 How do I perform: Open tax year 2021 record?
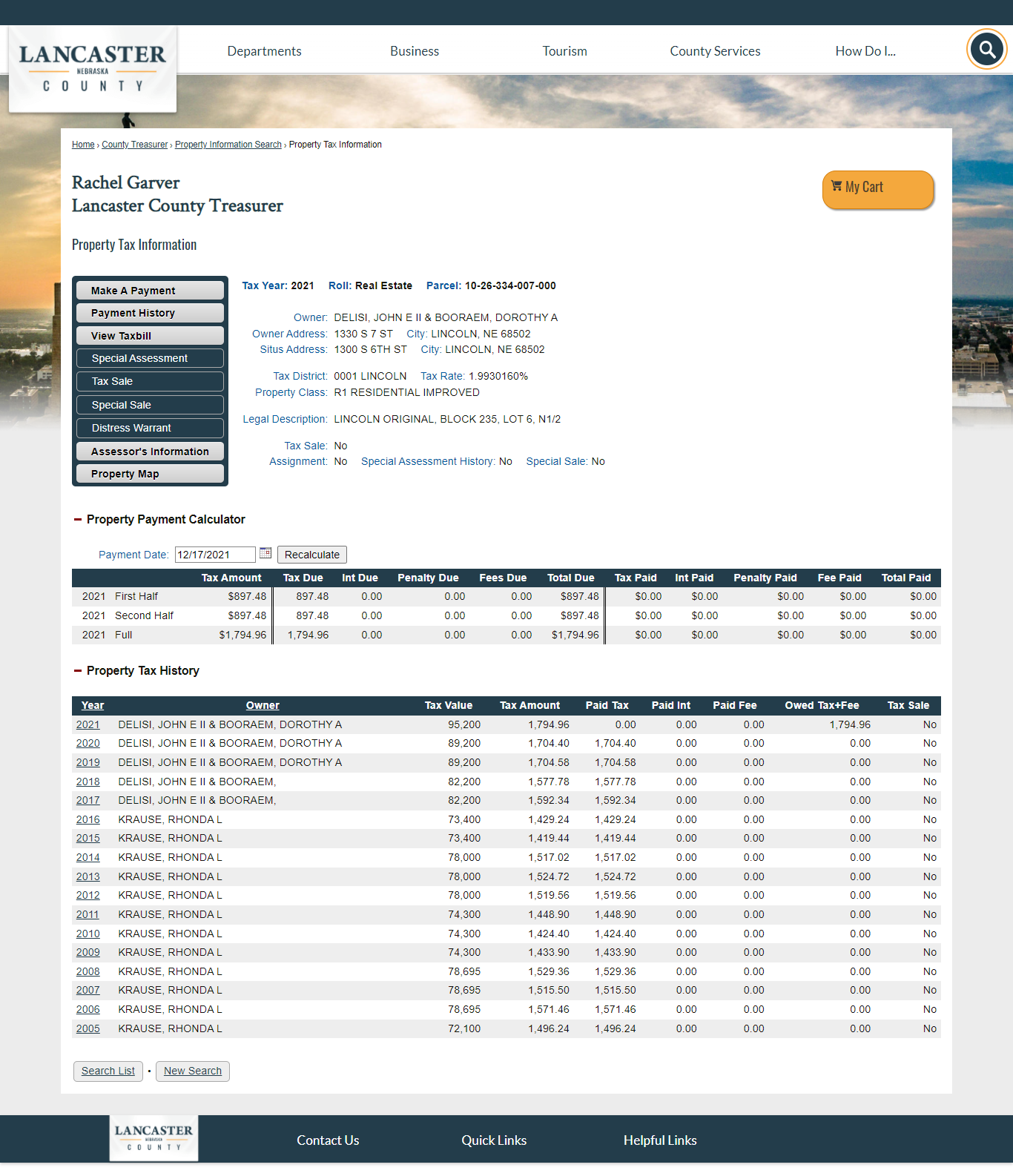pyautogui.click(x=88, y=724)
